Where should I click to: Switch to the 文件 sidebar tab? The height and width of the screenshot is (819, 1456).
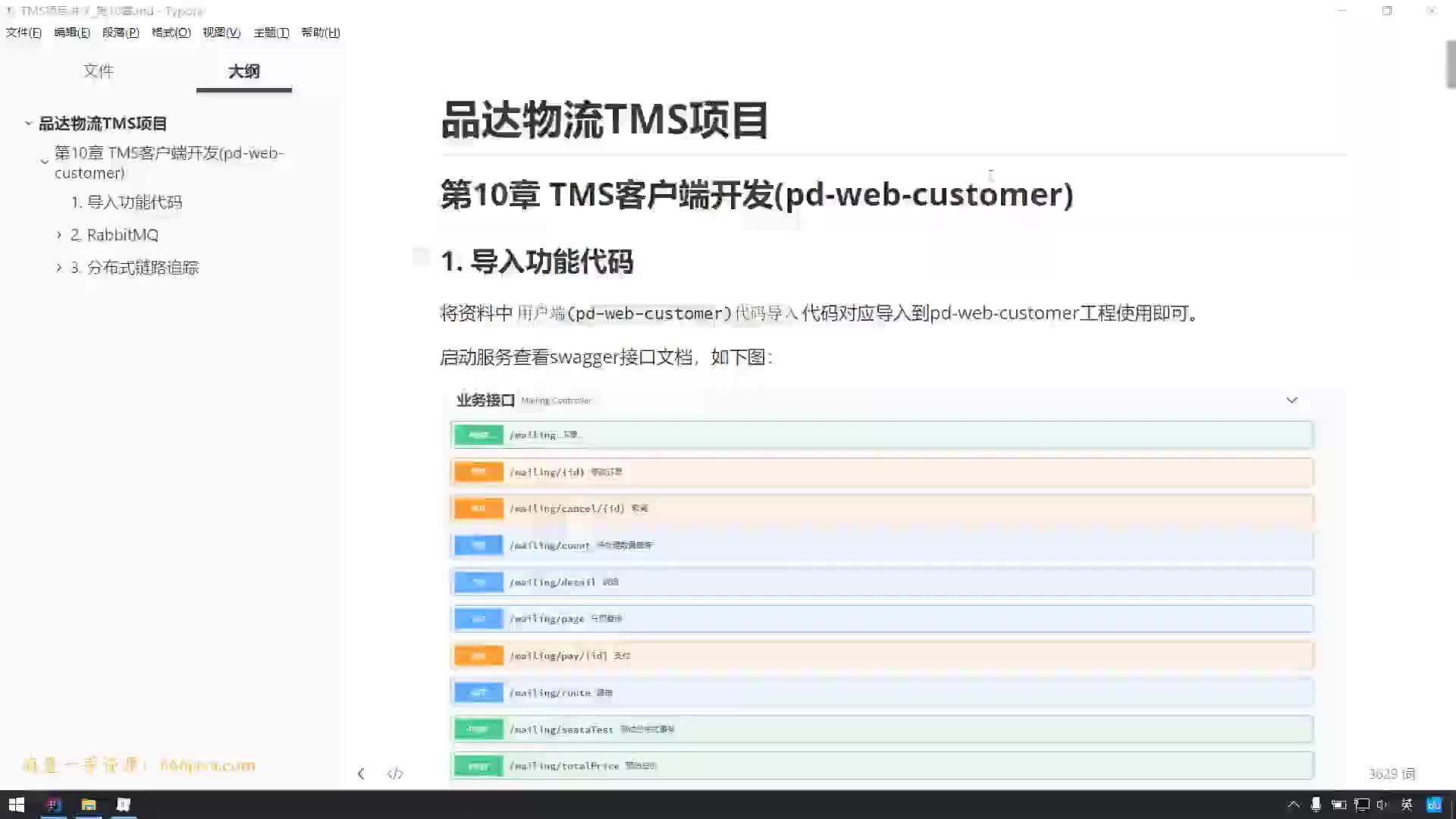(x=99, y=71)
